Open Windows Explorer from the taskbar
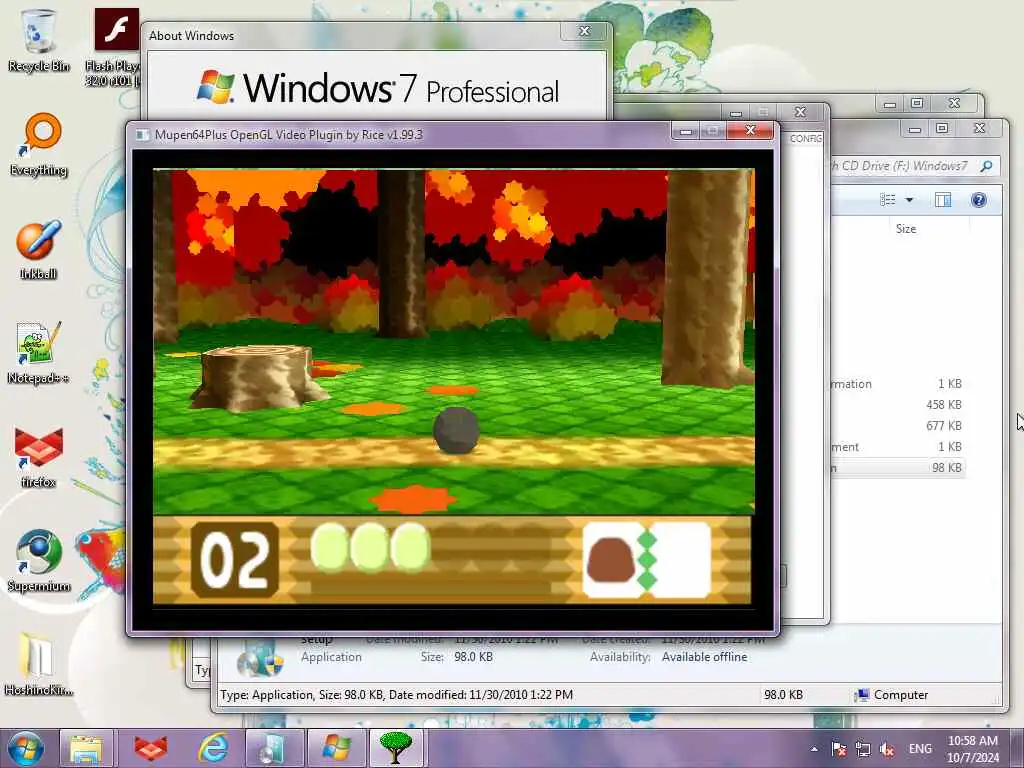The image size is (1024, 768). [86, 748]
